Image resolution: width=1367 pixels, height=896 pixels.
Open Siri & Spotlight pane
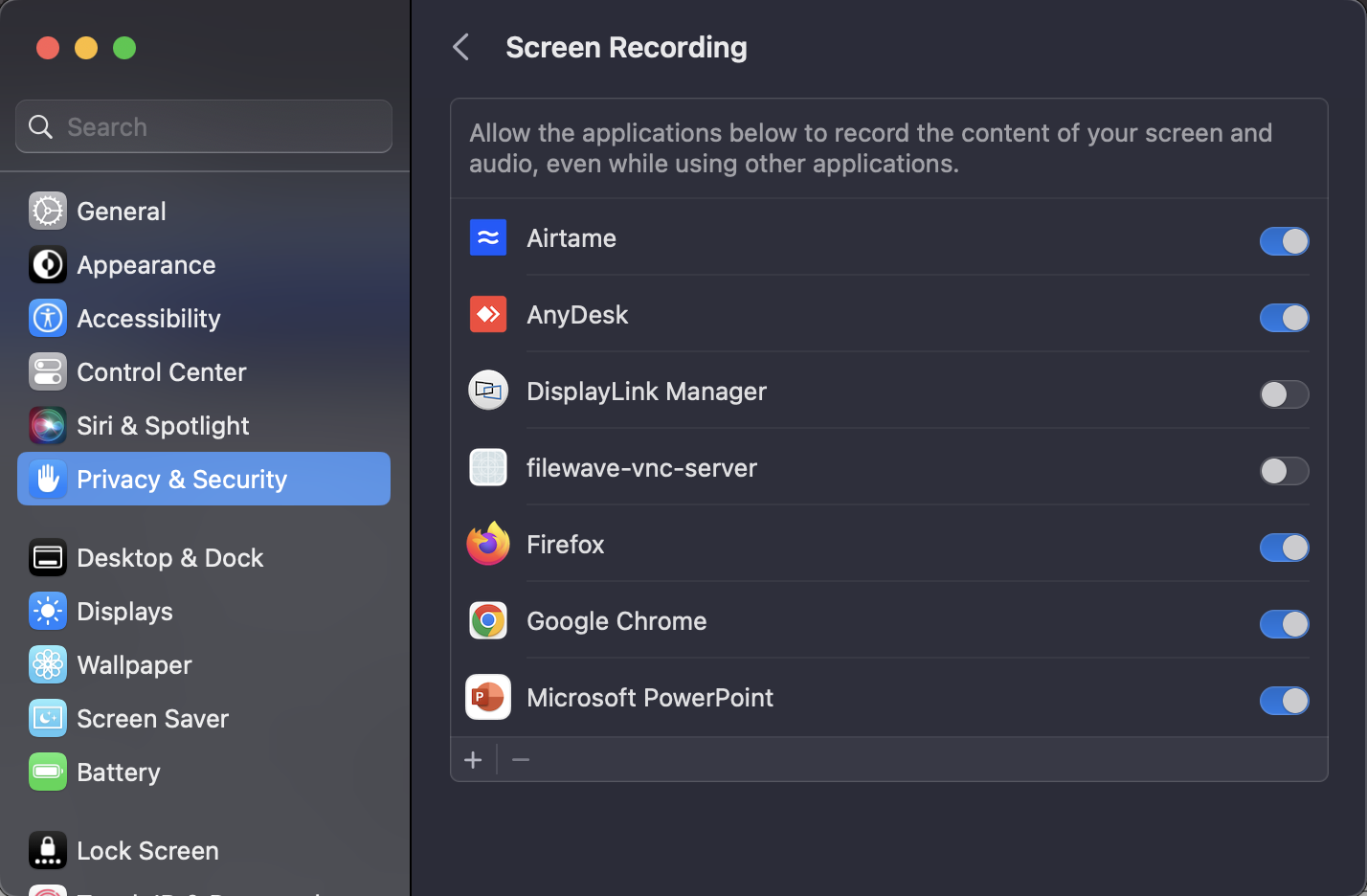pos(204,425)
